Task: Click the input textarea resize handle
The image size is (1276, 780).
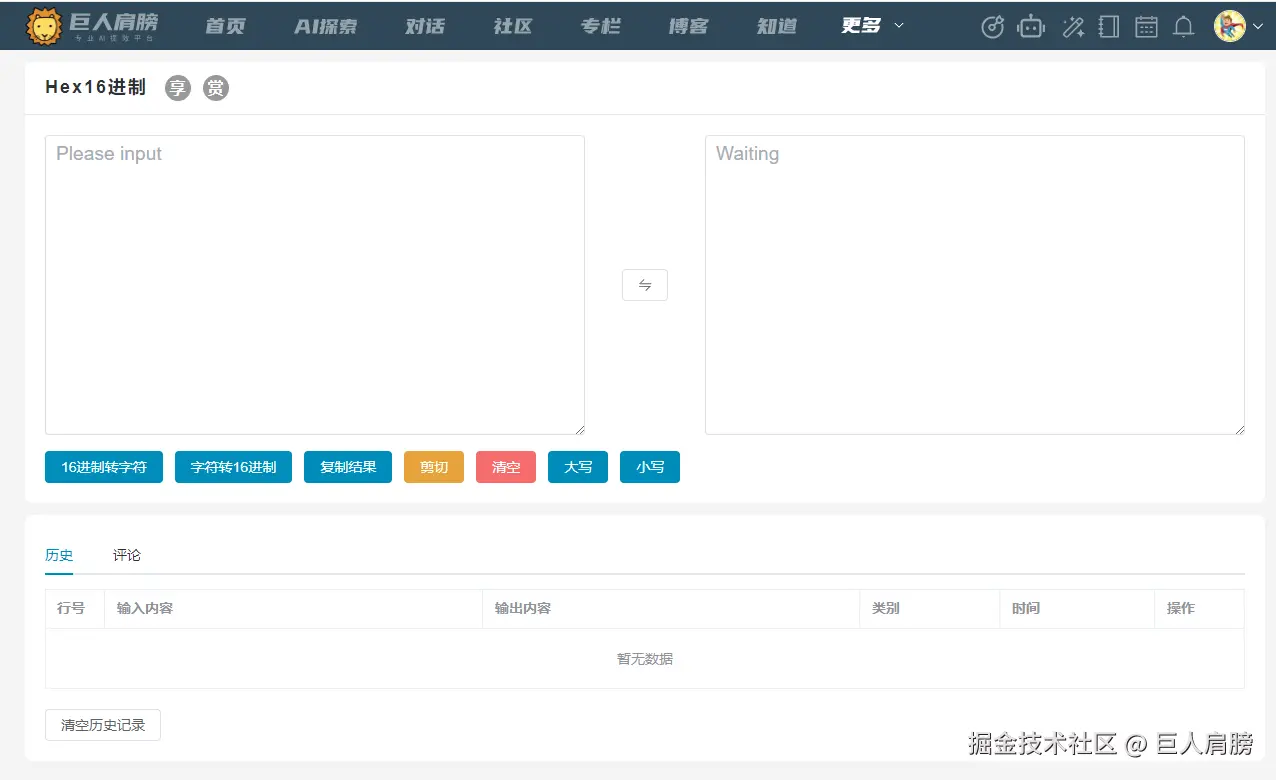Action: (x=578, y=428)
